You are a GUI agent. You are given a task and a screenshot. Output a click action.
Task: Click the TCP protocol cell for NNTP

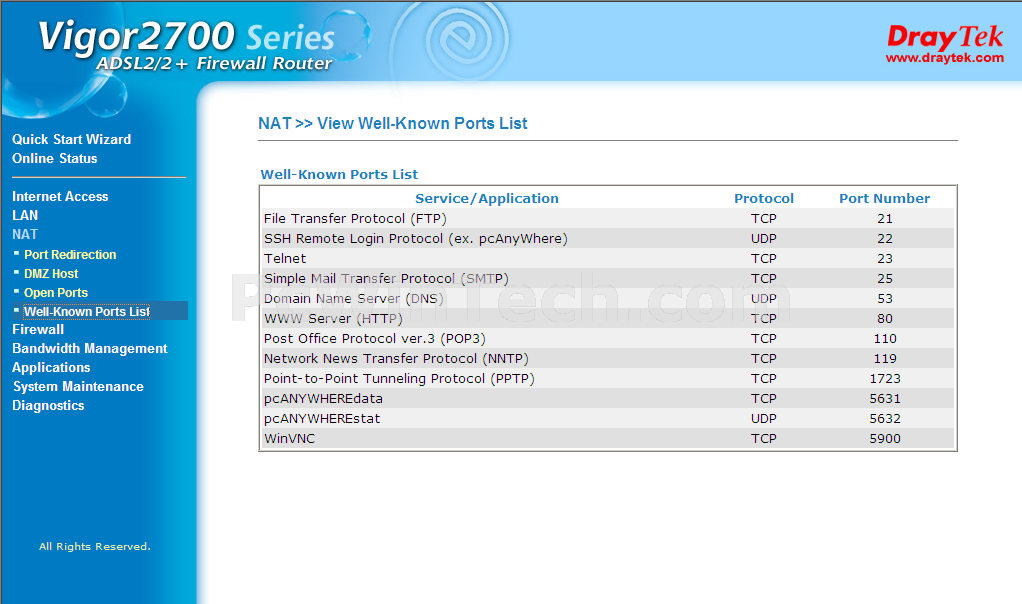[764, 358]
